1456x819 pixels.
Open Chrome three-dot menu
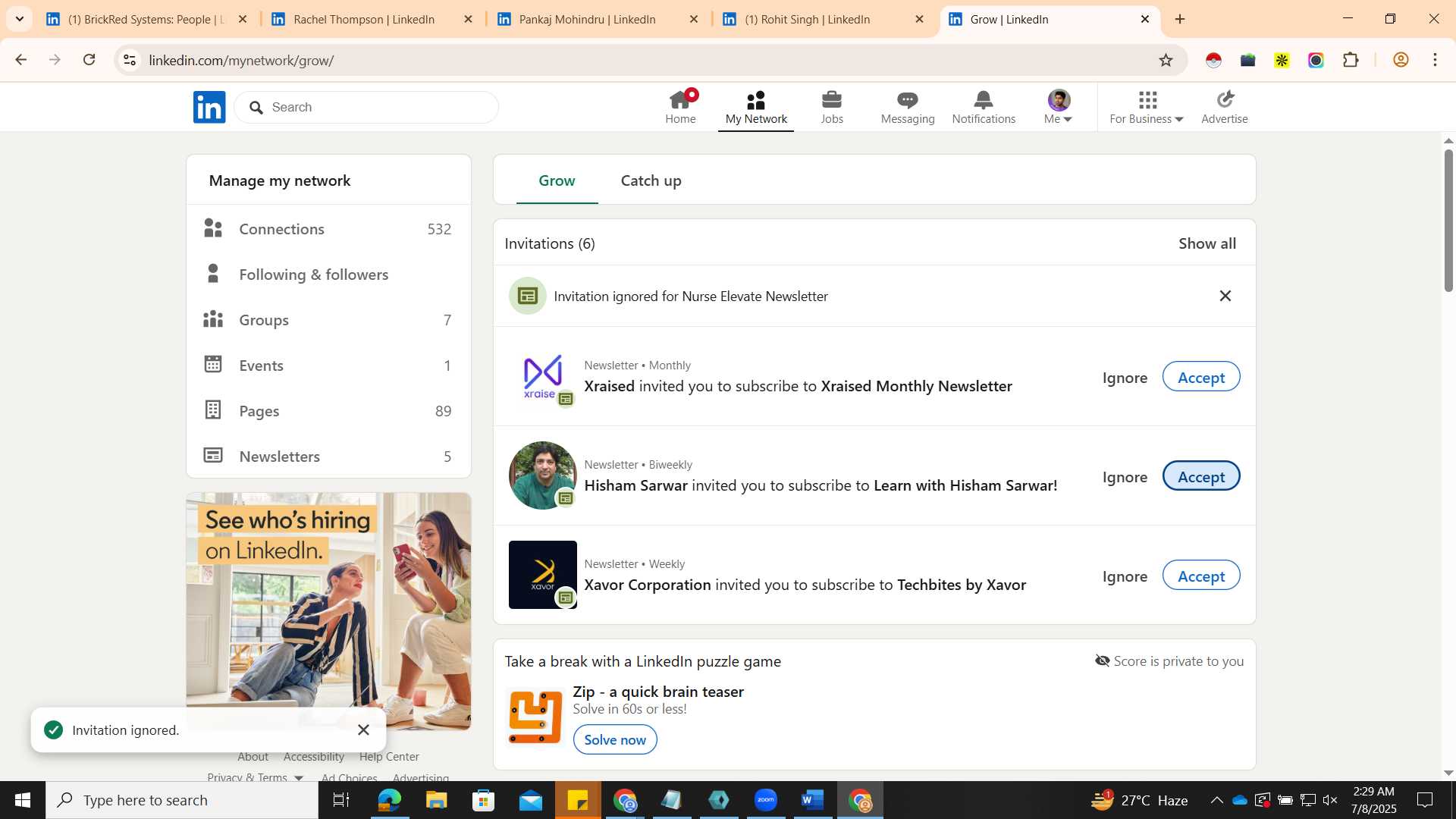pos(1435,60)
